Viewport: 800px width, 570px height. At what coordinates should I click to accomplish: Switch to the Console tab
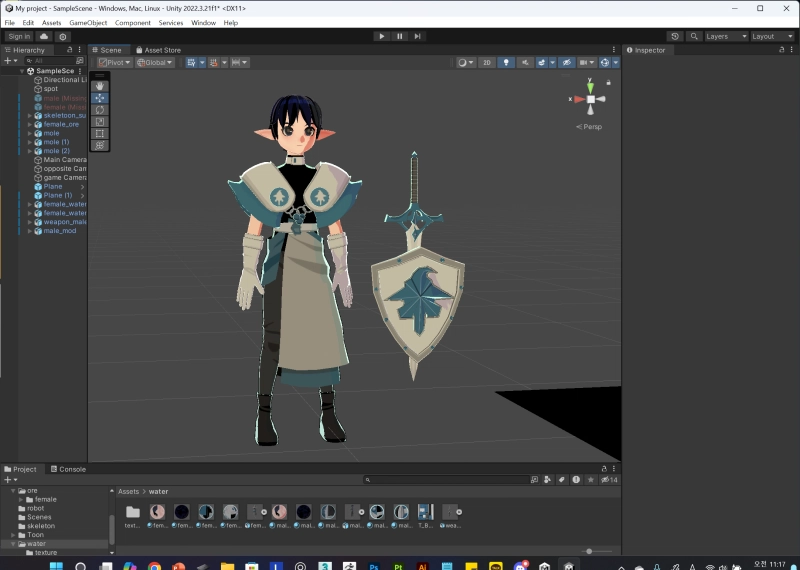68,469
